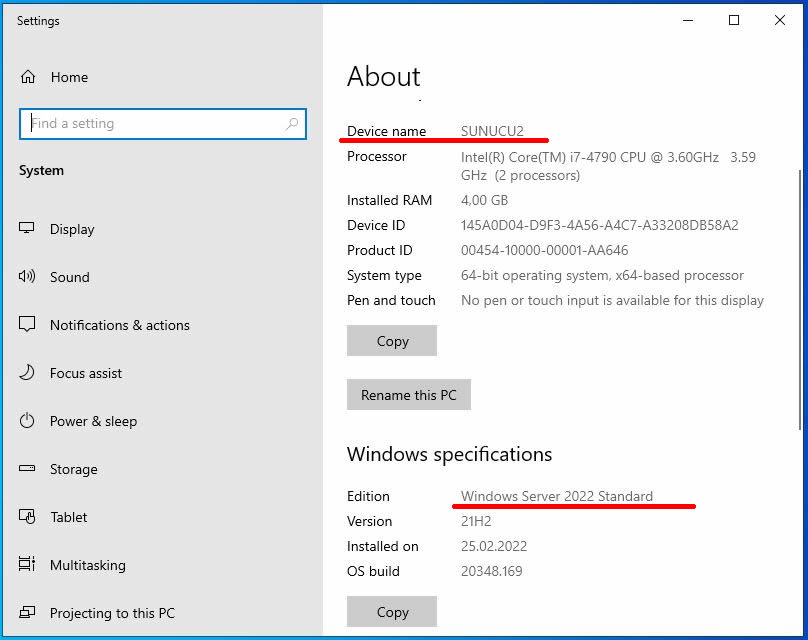This screenshot has width=808, height=640.
Task: Click the edition text Windows Server 2022 Standard
Action: coord(557,496)
